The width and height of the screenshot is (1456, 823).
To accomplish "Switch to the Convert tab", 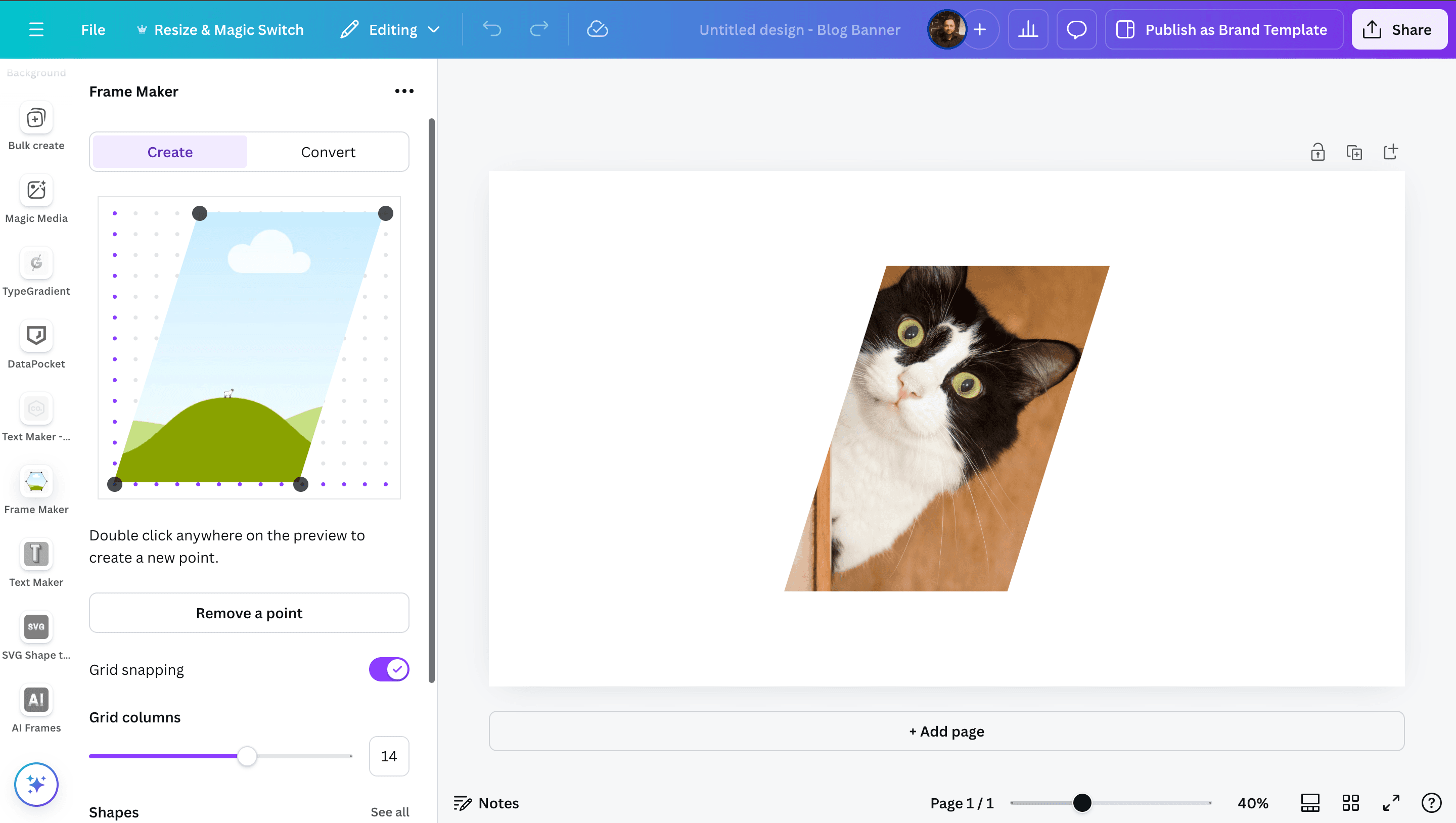I will [328, 152].
